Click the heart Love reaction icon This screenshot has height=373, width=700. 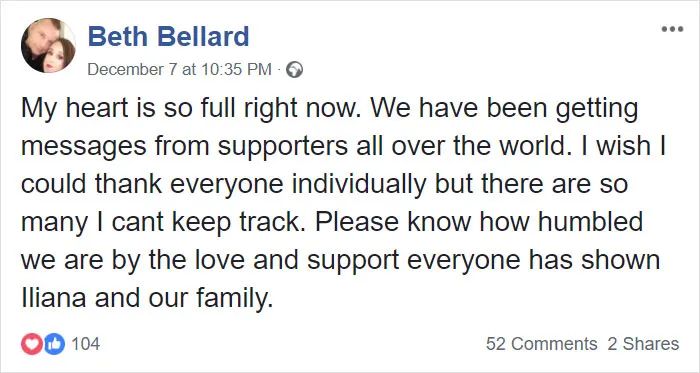pyautogui.click(x=32, y=344)
